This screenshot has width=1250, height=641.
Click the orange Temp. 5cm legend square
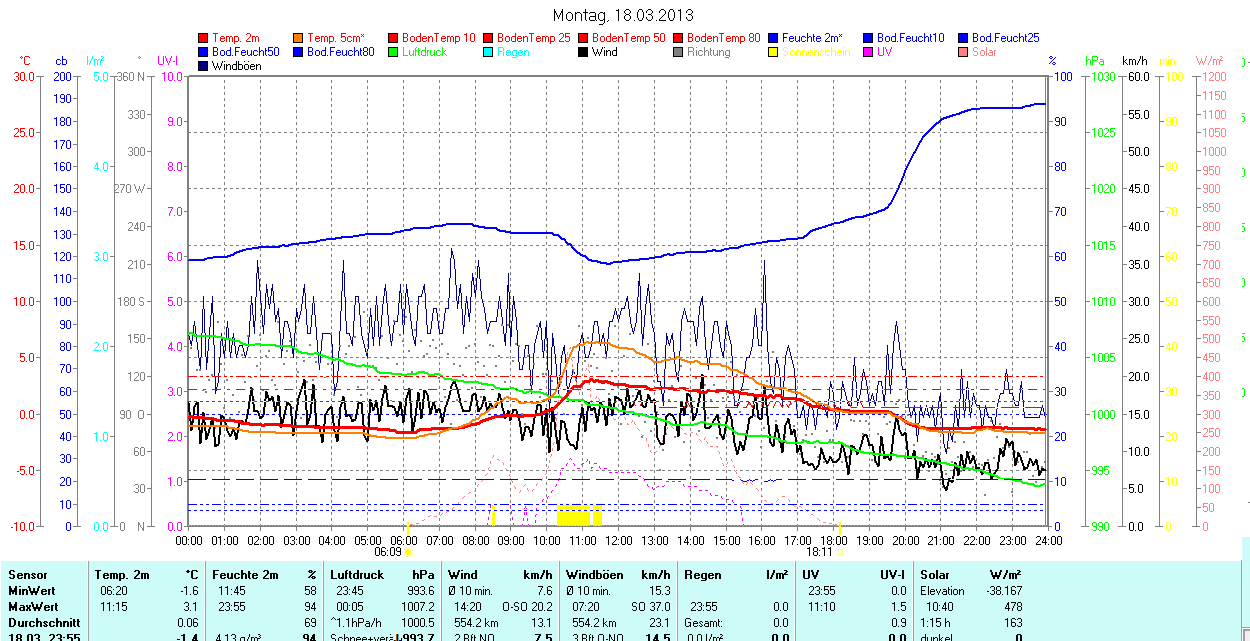pyautogui.click(x=299, y=38)
